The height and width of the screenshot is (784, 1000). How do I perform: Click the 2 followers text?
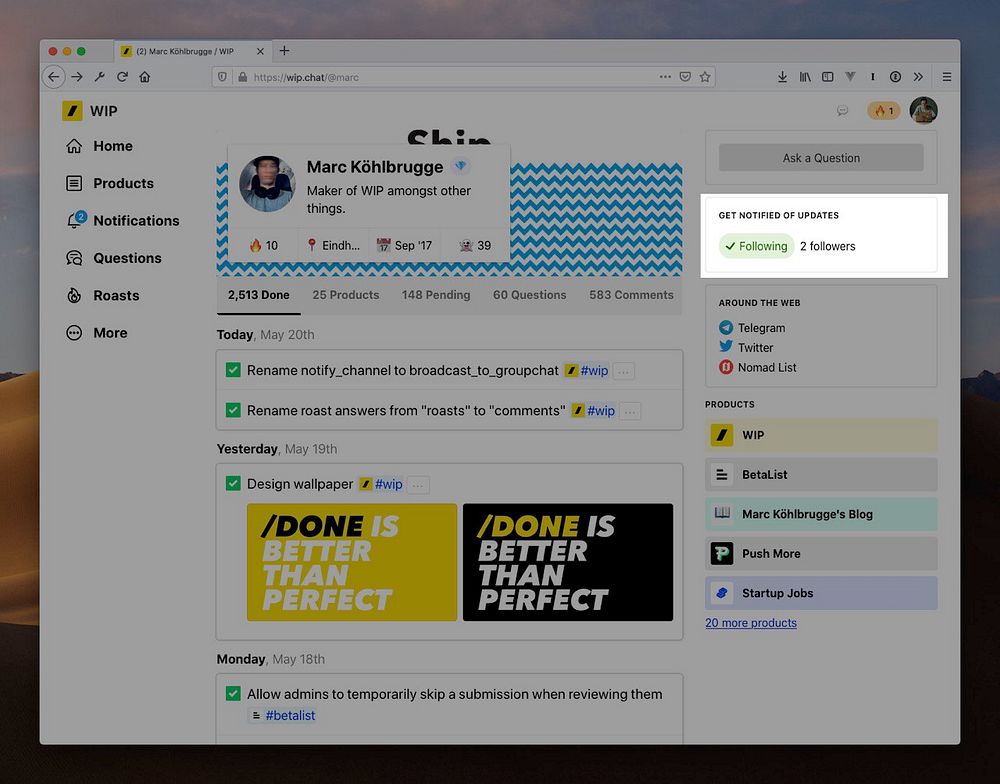(827, 247)
